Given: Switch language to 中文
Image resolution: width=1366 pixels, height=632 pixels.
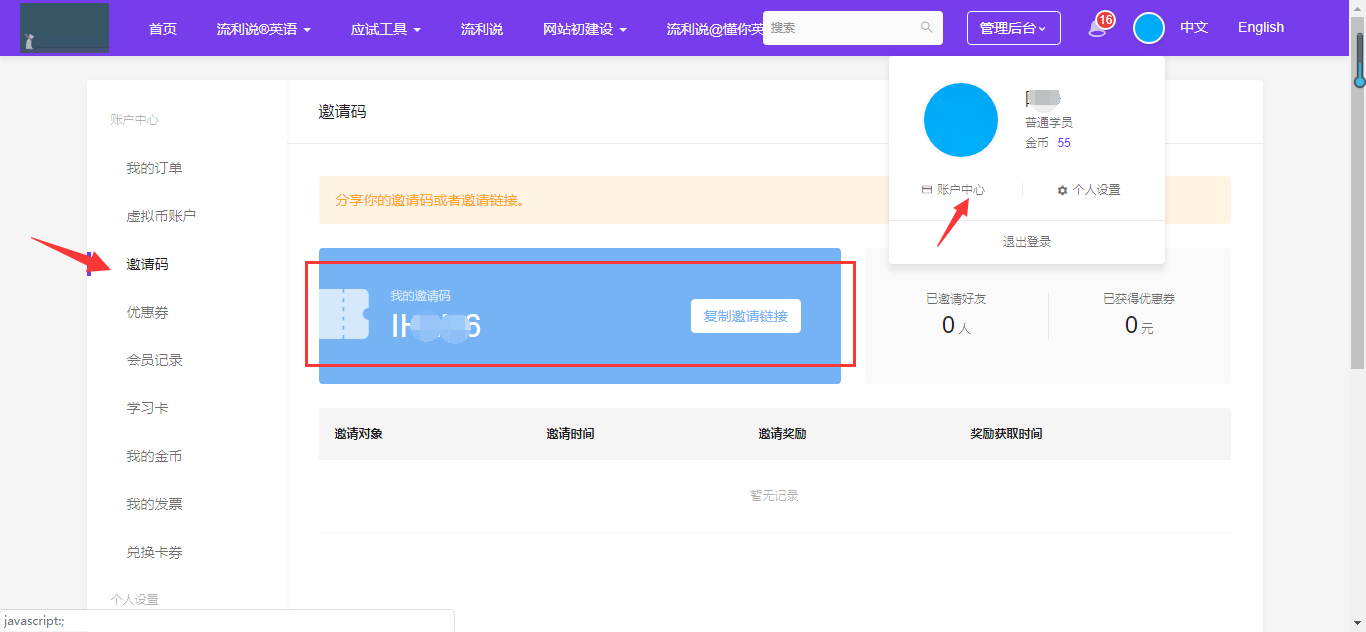Looking at the screenshot, I should pos(1194,28).
